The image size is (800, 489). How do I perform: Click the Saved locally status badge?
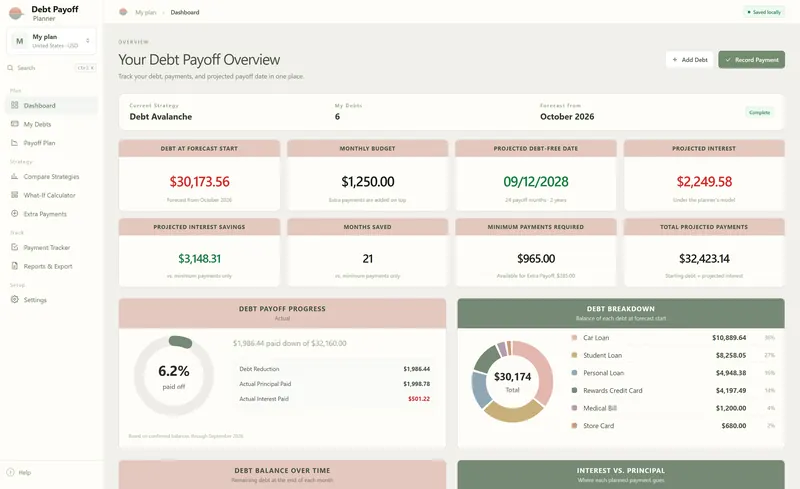pos(764,12)
